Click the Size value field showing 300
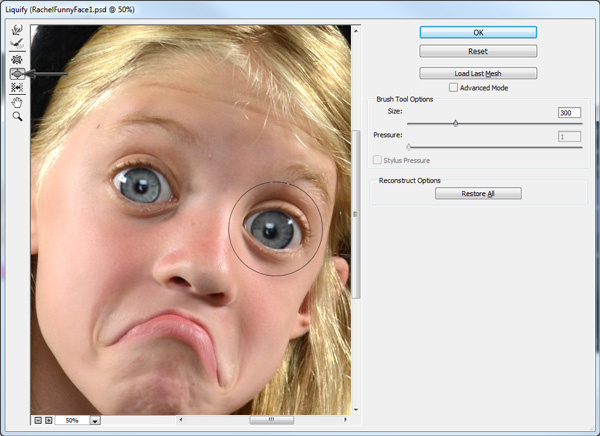Viewport: 600px width, 436px height. 569,113
